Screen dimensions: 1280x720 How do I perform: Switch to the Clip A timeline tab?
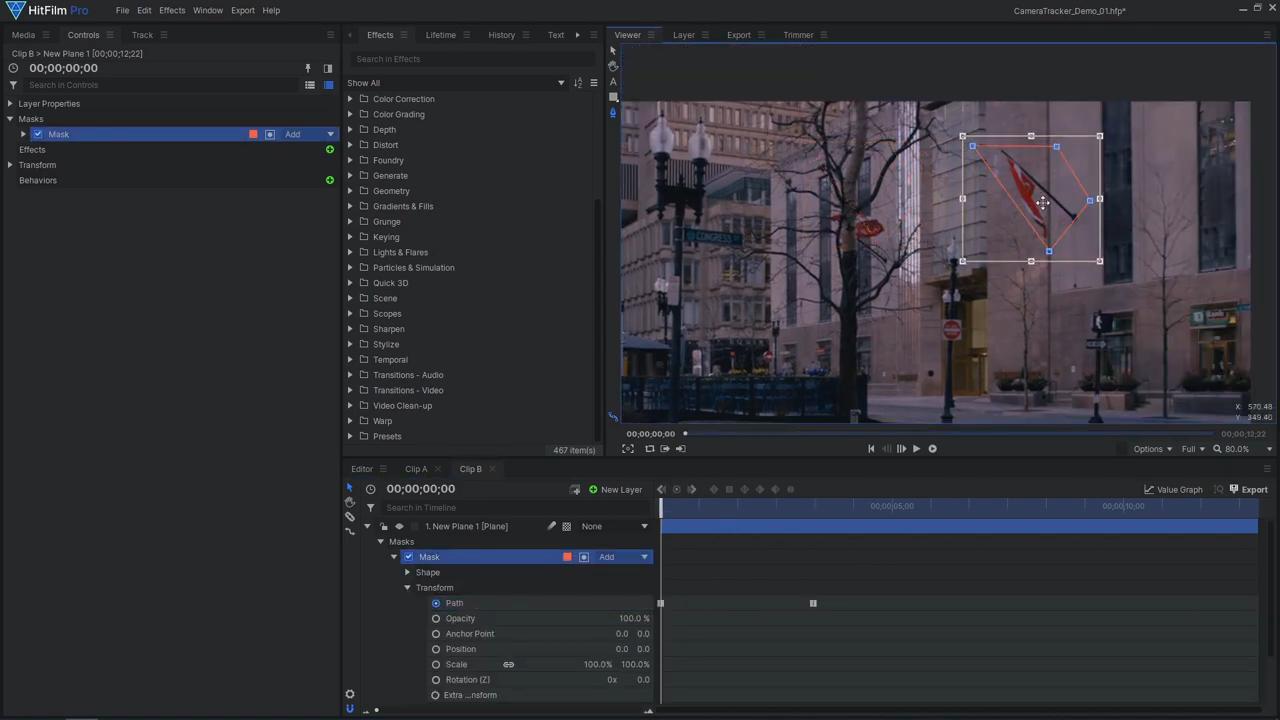click(x=416, y=469)
